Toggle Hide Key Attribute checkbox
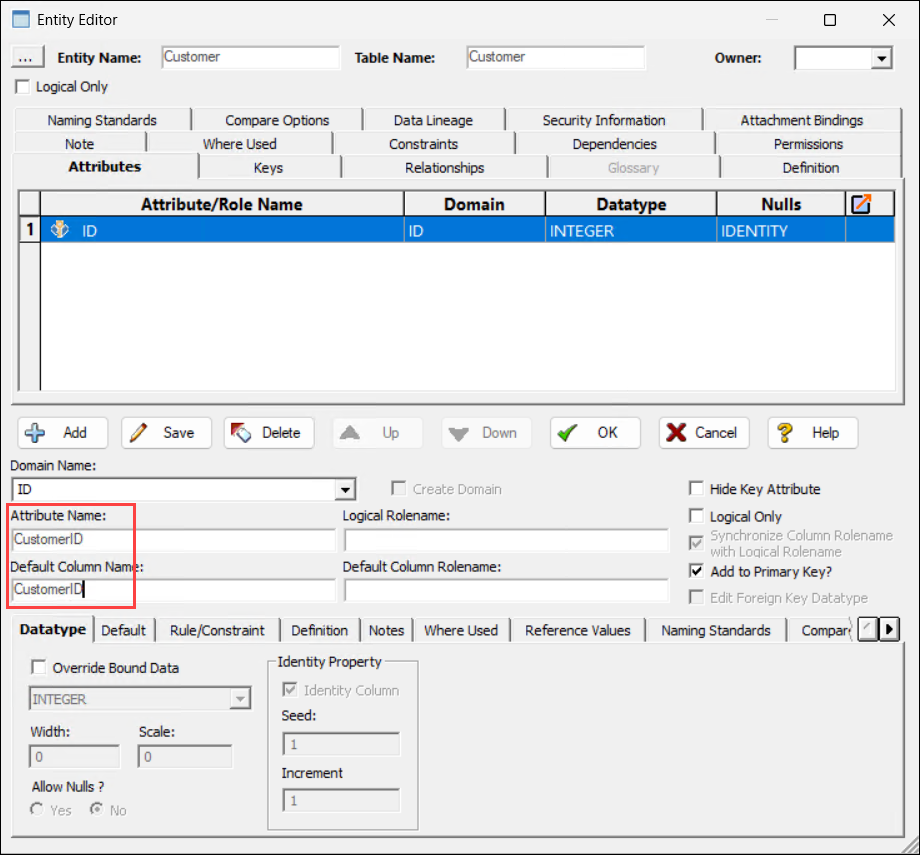 coord(696,489)
